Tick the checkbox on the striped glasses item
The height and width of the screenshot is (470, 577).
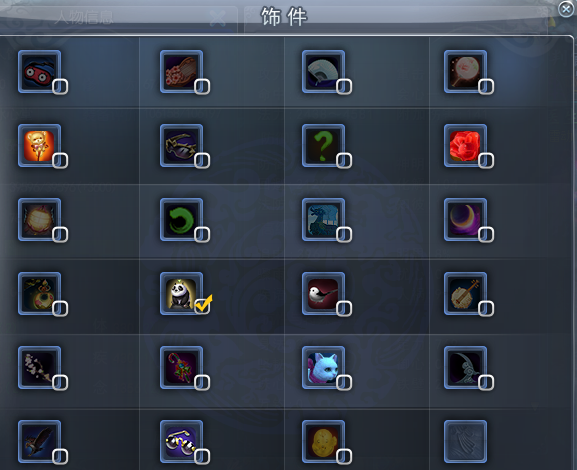click(x=202, y=457)
